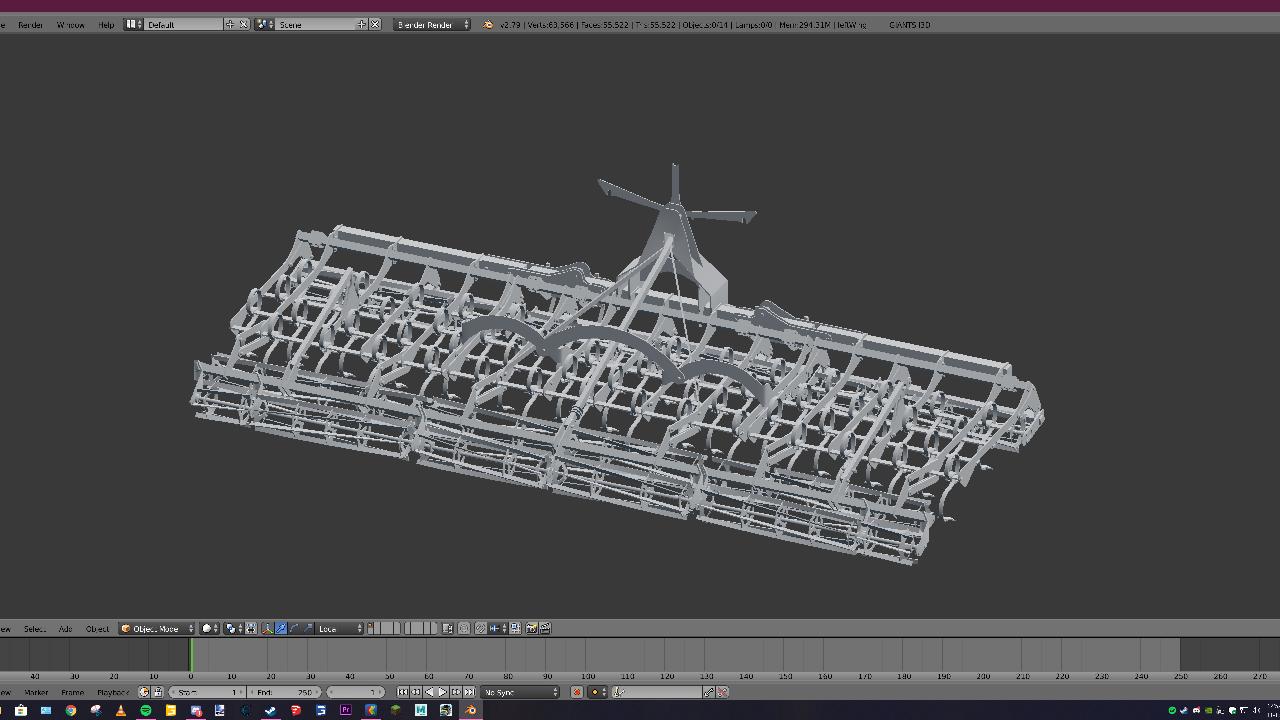Click the snap target option icon
The width and height of the screenshot is (1280, 720).
515,628
